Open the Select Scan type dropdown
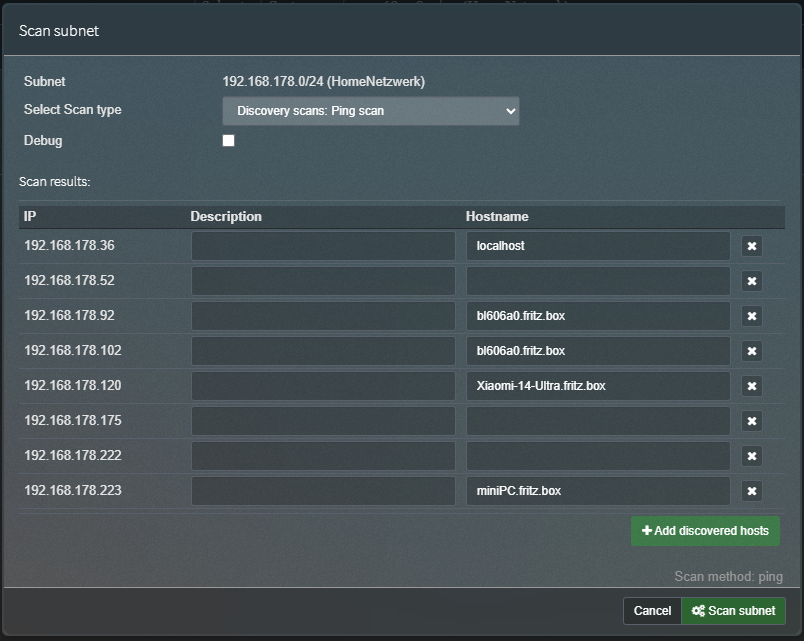Image resolution: width=804 pixels, height=641 pixels. [x=370, y=110]
